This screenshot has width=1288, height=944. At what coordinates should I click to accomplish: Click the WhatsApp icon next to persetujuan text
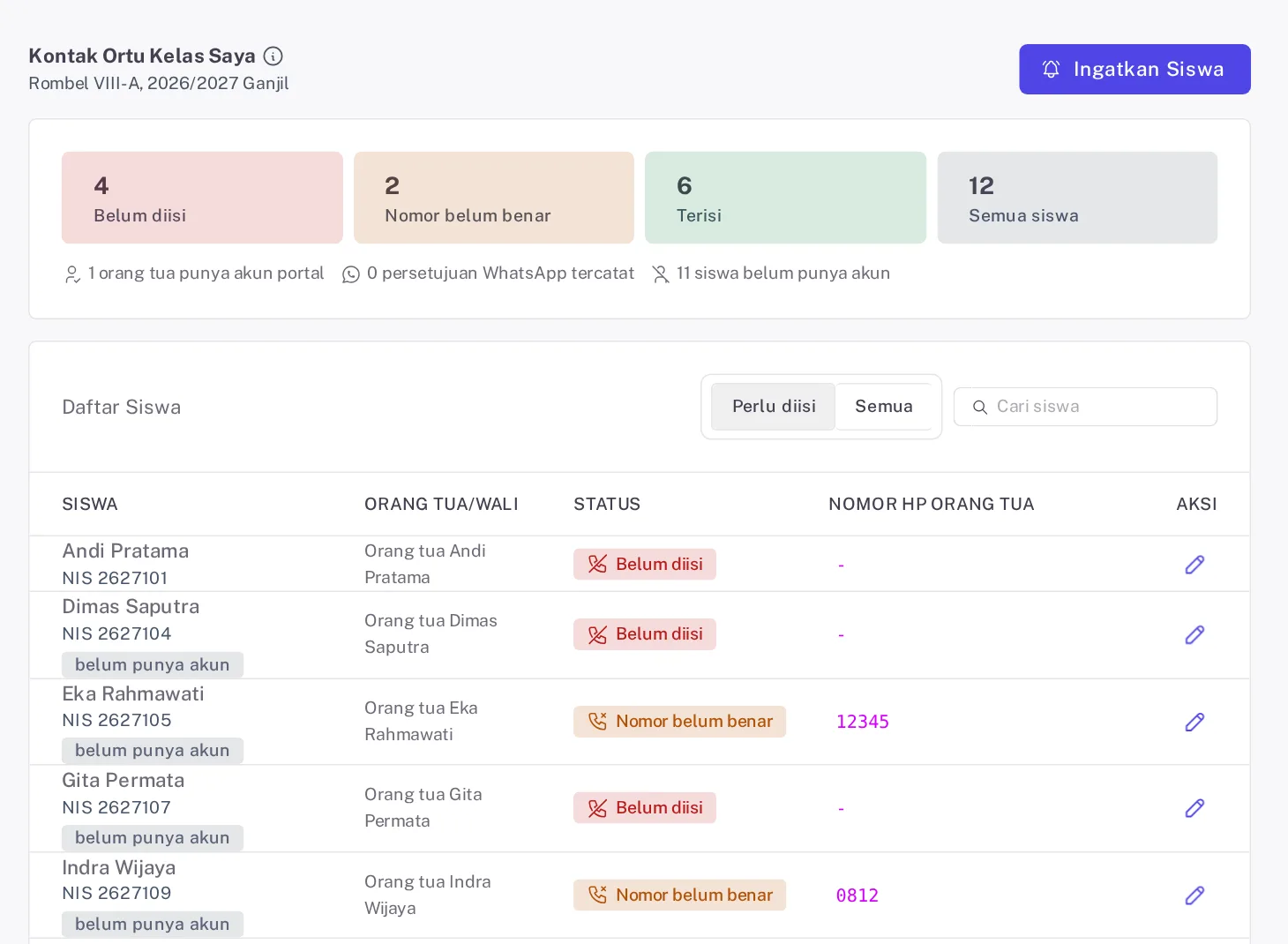pyautogui.click(x=351, y=274)
